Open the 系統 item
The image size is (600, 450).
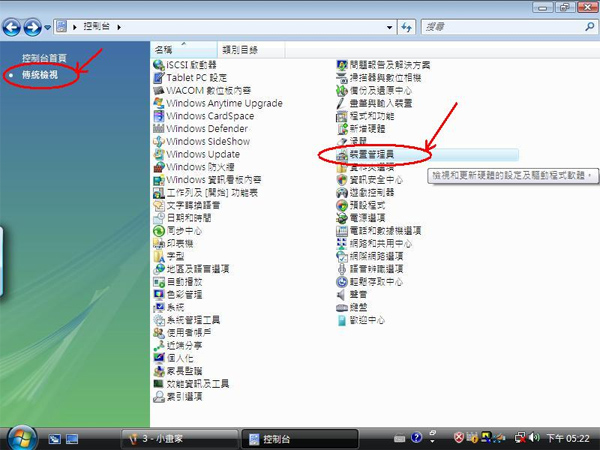(169, 307)
